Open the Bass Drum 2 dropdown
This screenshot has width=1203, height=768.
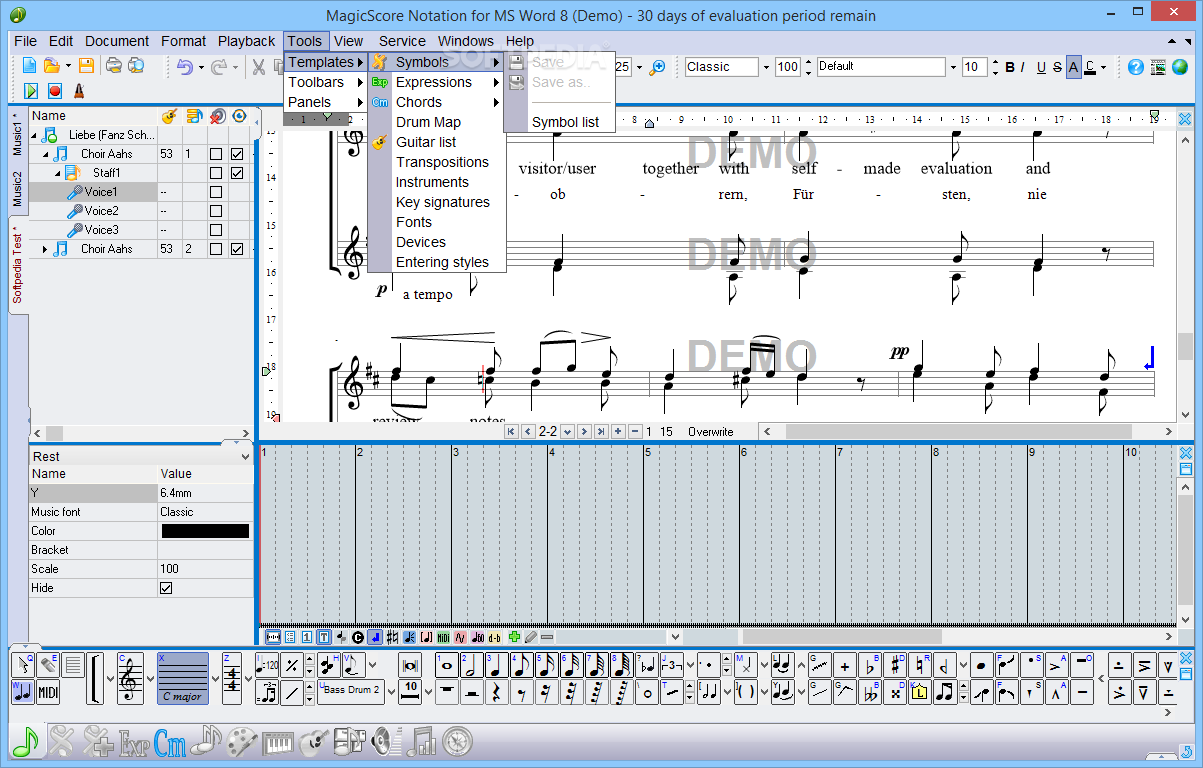click(392, 691)
